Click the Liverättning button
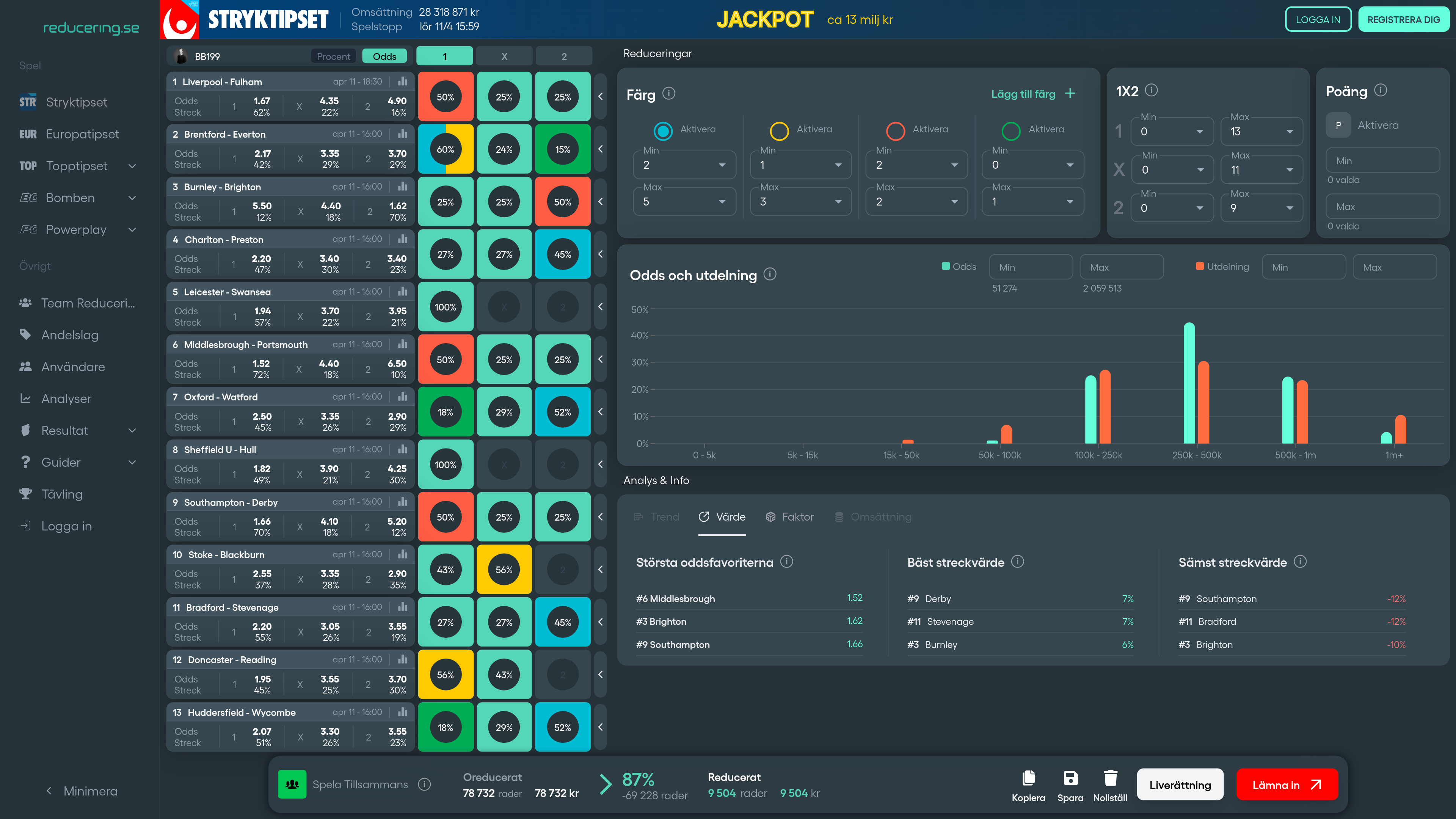The width and height of the screenshot is (1456, 819). (1180, 784)
